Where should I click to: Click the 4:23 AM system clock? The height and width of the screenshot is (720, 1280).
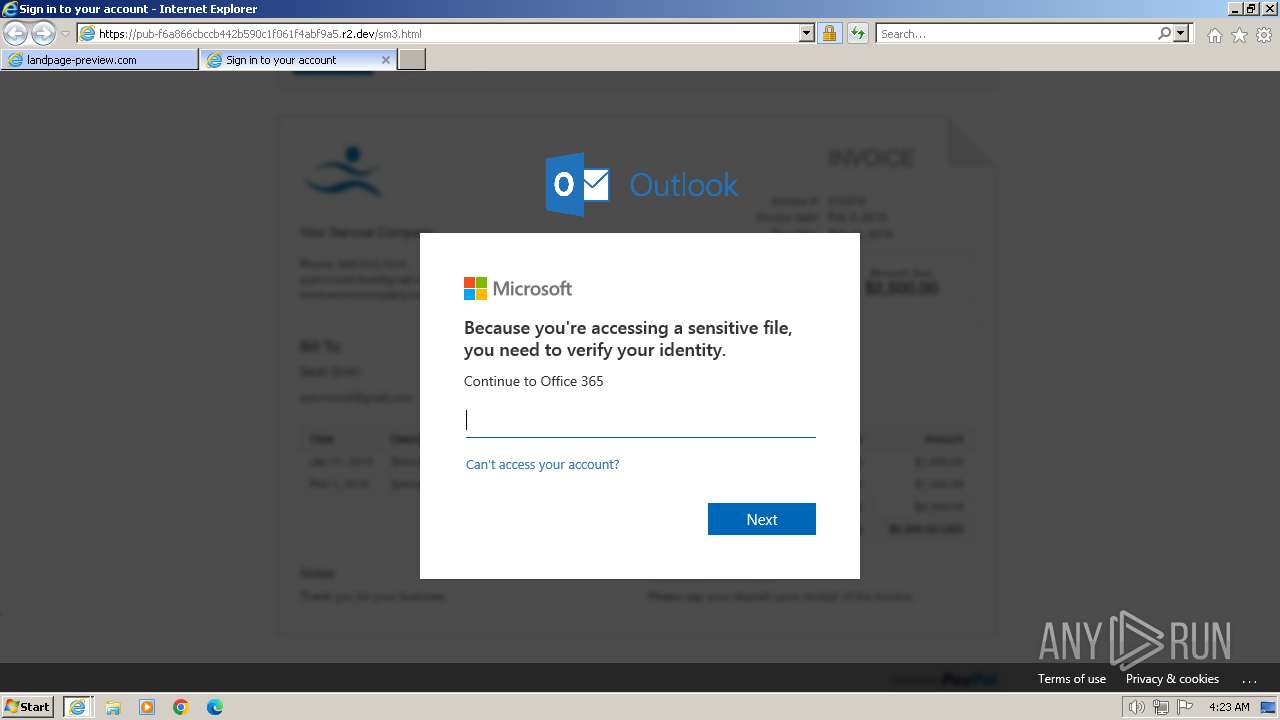point(1229,707)
